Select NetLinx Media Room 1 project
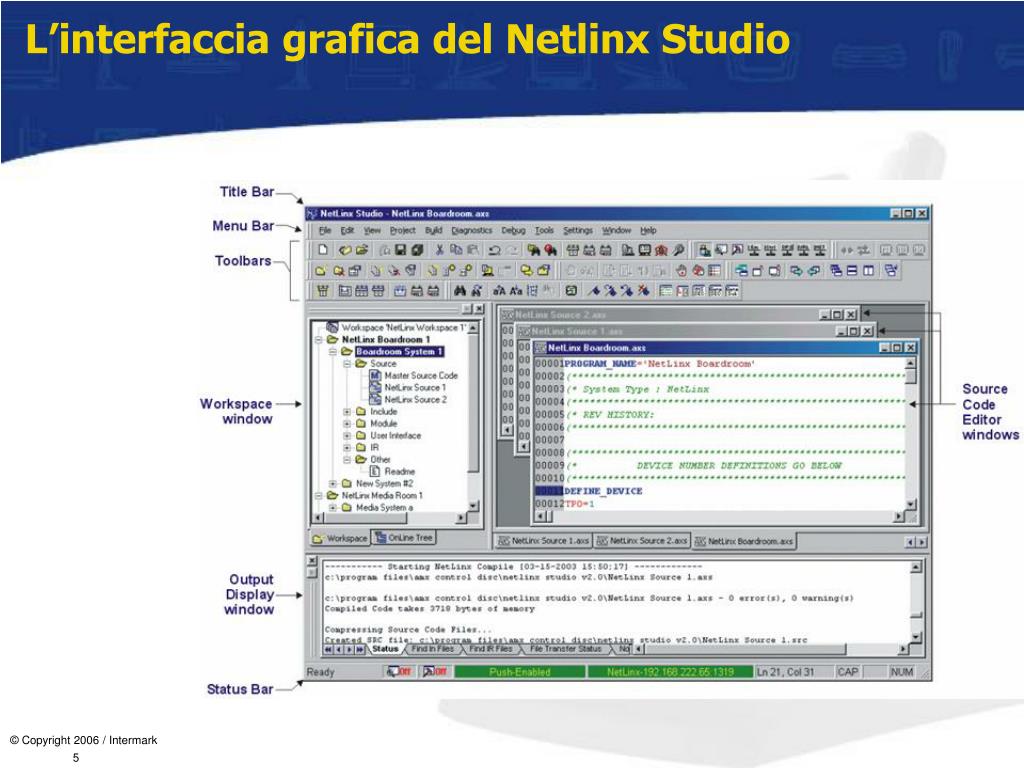The height and width of the screenshot is (768, 1024). coord(382,495)
